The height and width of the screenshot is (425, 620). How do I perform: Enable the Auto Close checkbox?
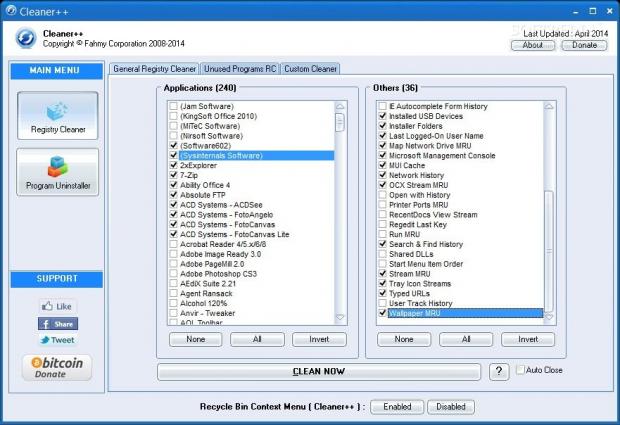pyautogui.click(x=520, y=370)
